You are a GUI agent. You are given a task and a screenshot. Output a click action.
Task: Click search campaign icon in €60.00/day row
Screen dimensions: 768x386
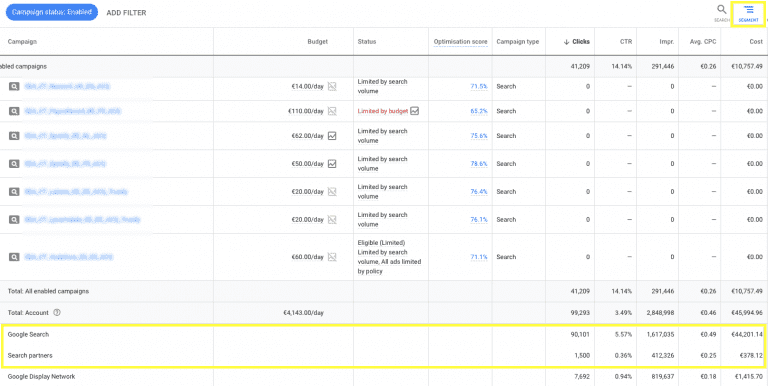point(15,257)
